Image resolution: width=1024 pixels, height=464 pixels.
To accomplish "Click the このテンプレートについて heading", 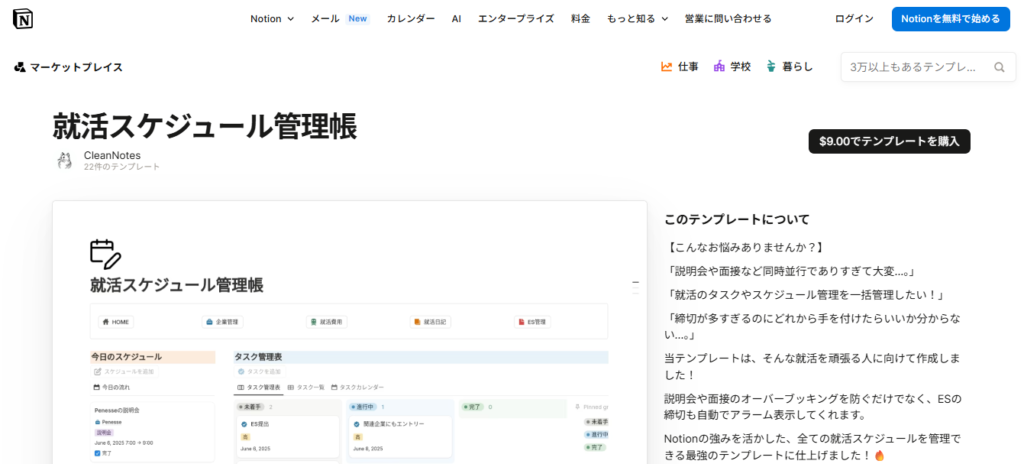I will tap(737, 220).
